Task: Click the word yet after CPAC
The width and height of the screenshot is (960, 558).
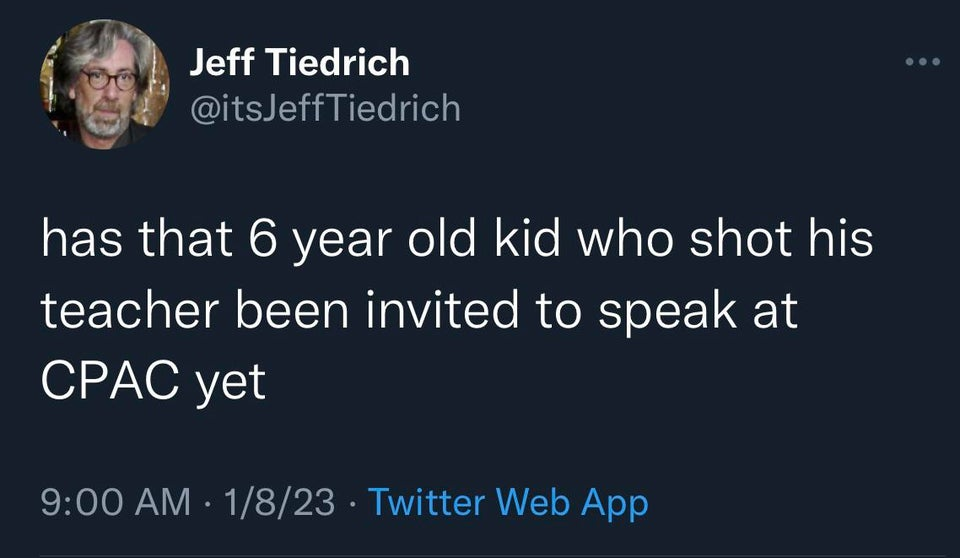Action: (231, 383)
